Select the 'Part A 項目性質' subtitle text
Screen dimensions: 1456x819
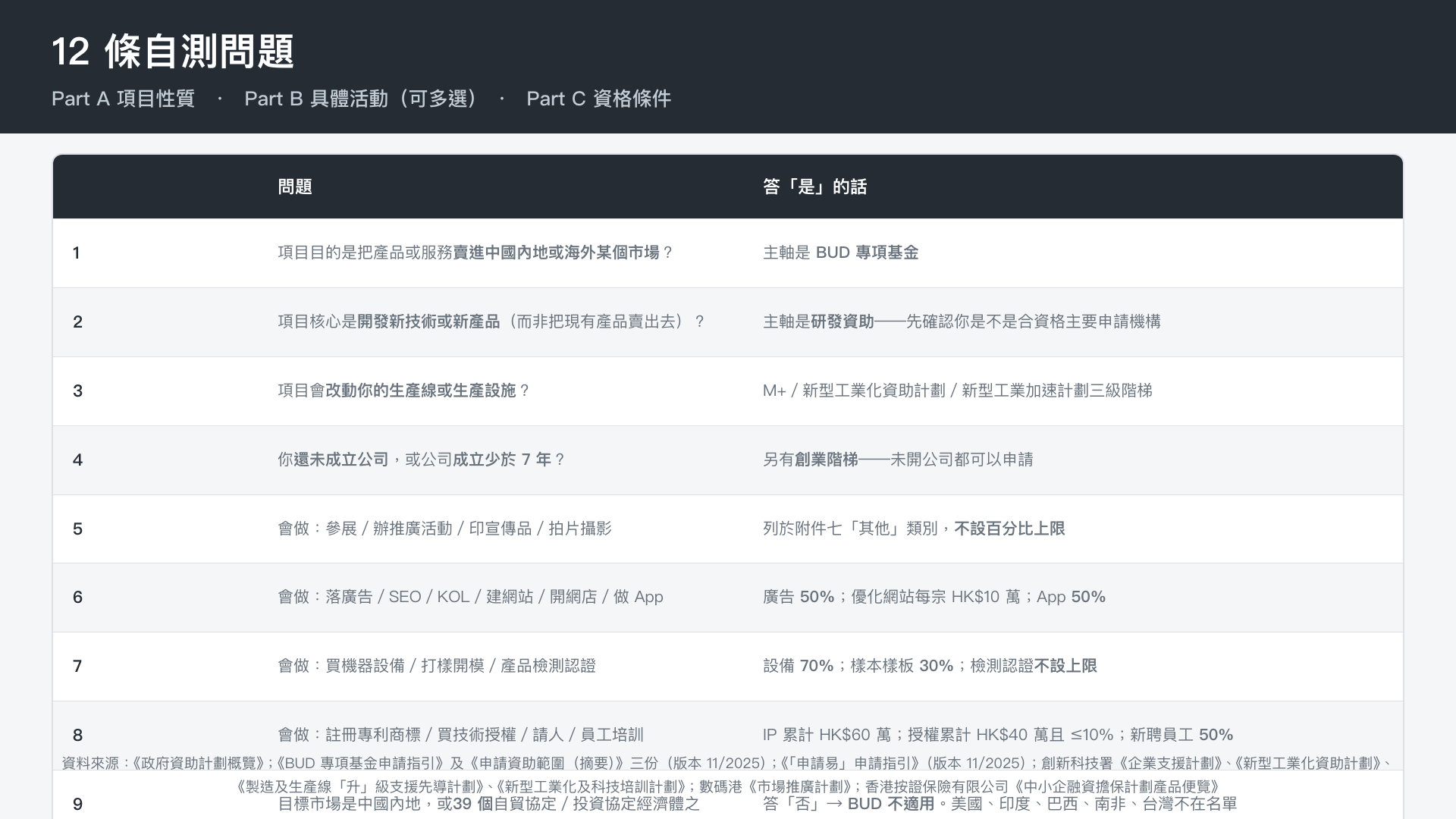point(123,99)
